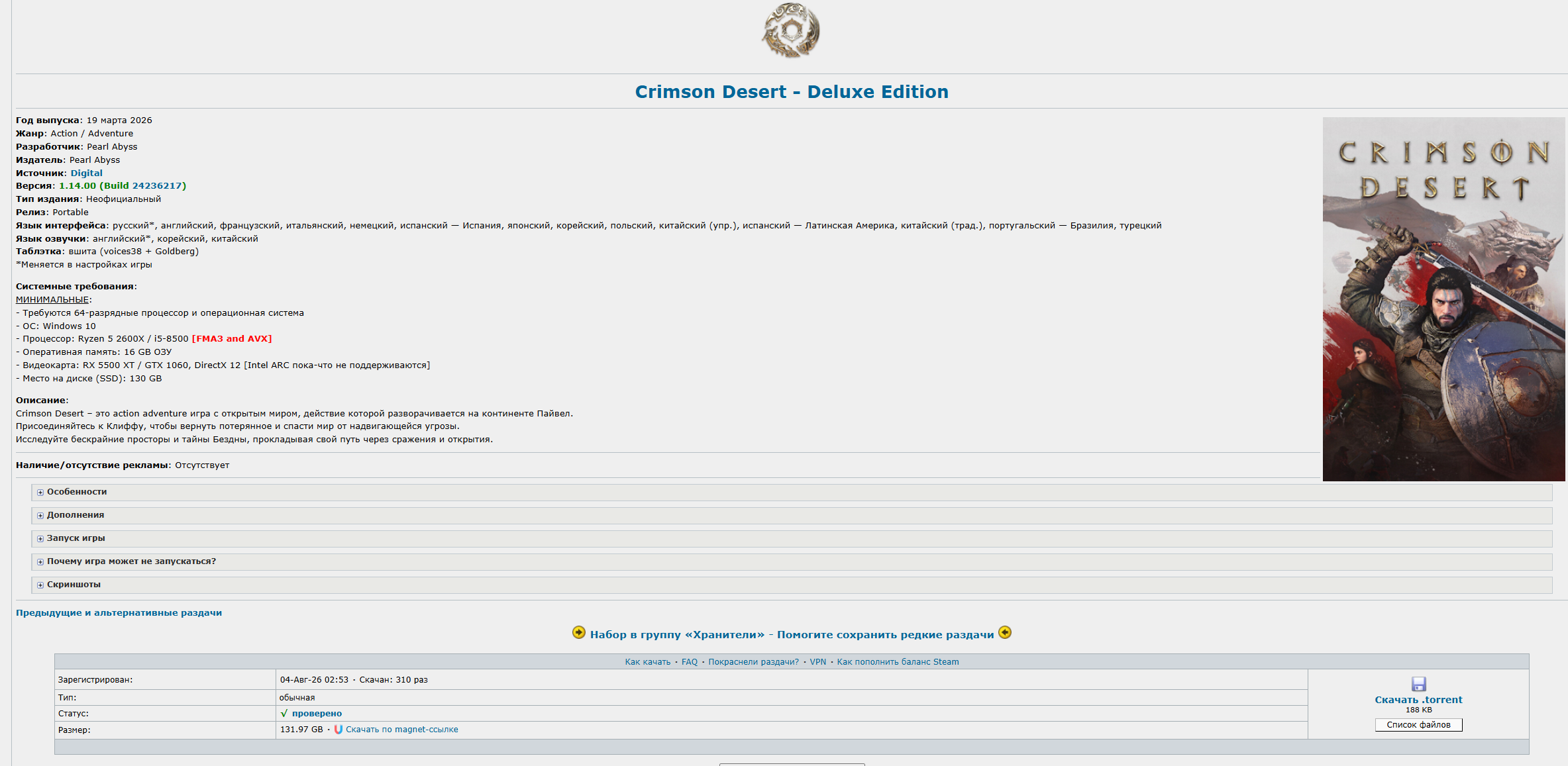Click the edition type «Неофициальный»
The width and height of the screenshot is (1568, 766).
point(123,199)
